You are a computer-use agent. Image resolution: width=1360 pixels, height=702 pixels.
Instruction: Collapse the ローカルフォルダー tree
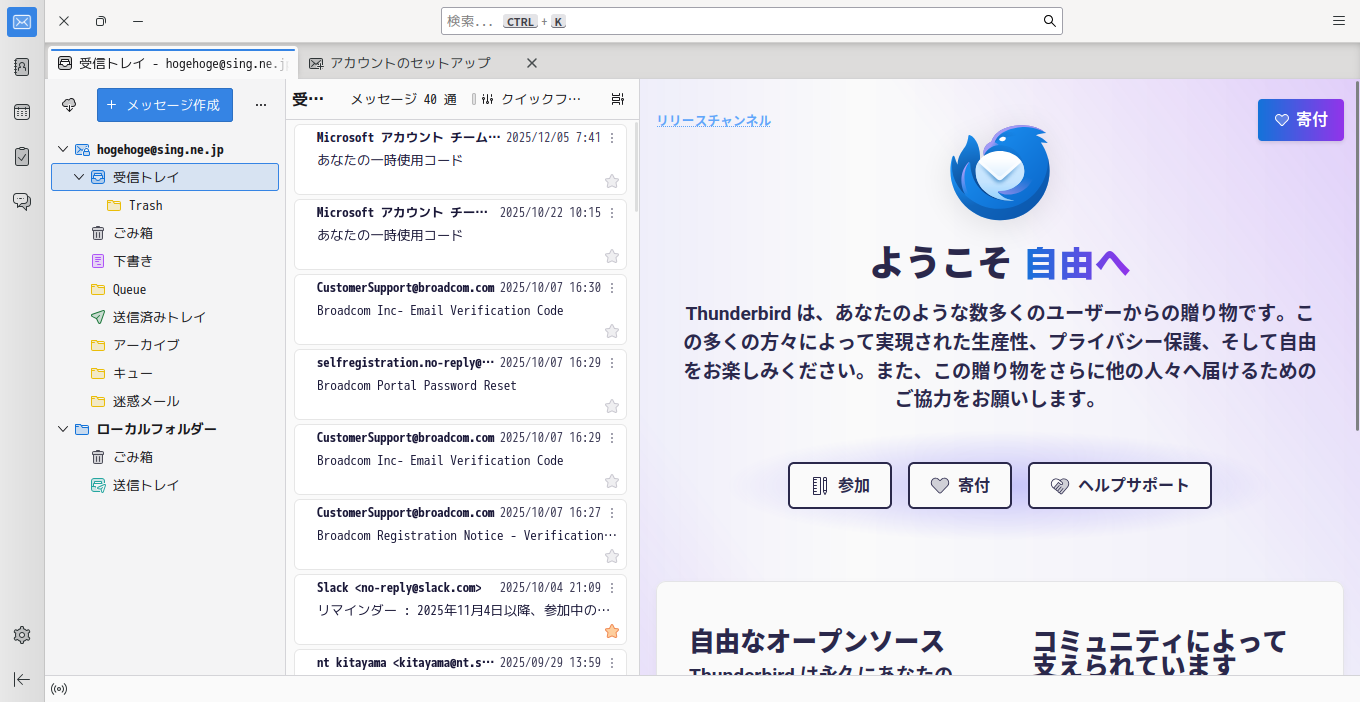(x=63, y=429)
